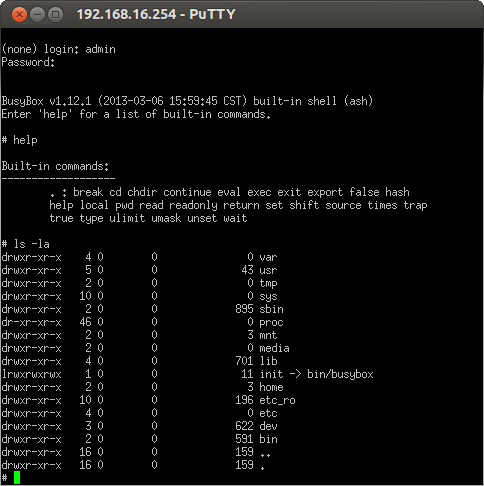Maximize the PuTTY window
This screenshot has width=484, height=486.
(x=55, y=15)
